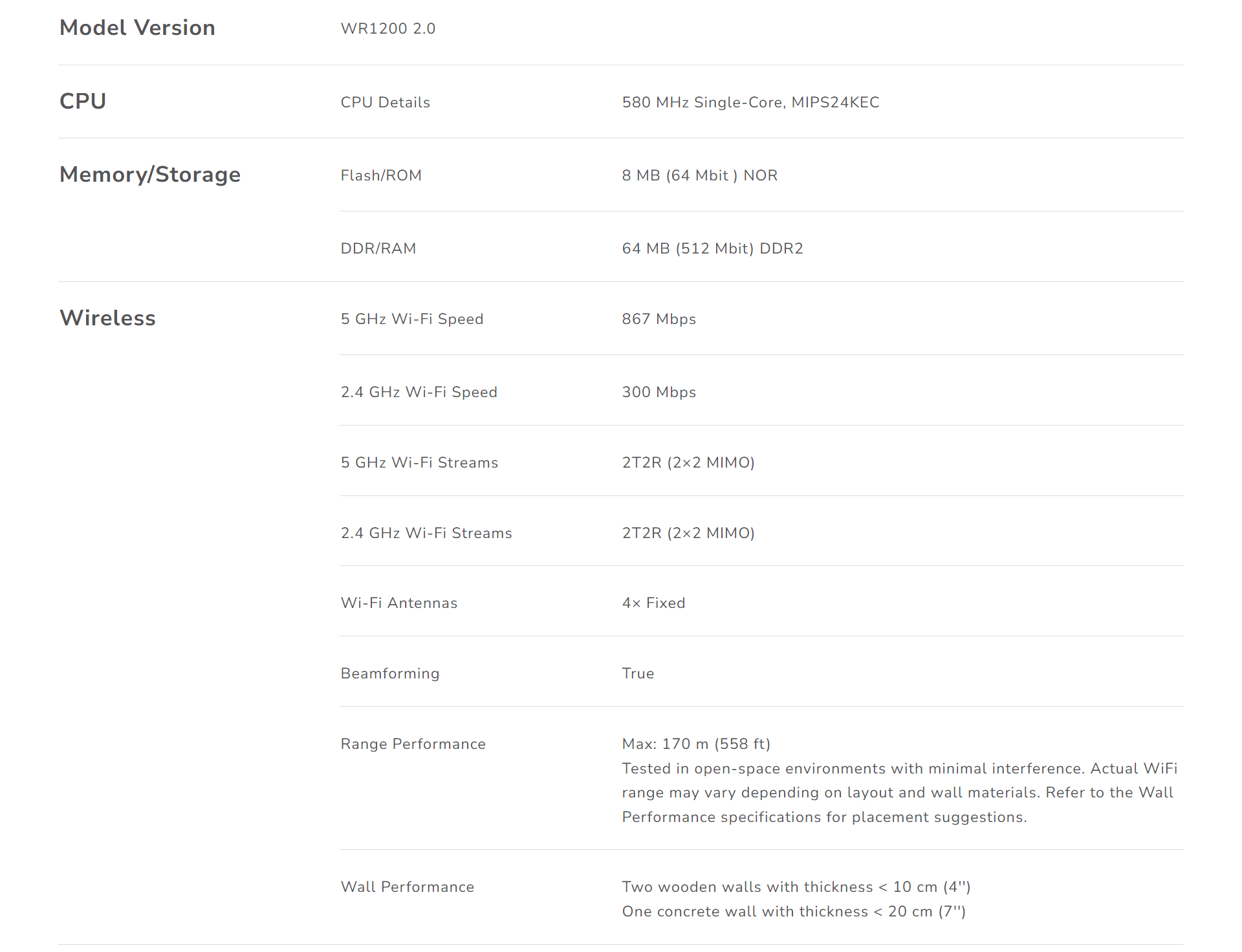This screenshot has width=1242, height=952.
Task: Select the Beamforming True value
Action: [x=638, y=673]
